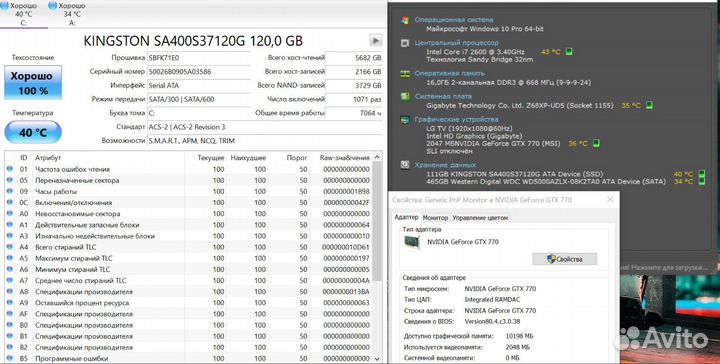720x364 pixels.
Task: Close the Generic PnP Monitor properties dialog
Action: pos(610,200)
